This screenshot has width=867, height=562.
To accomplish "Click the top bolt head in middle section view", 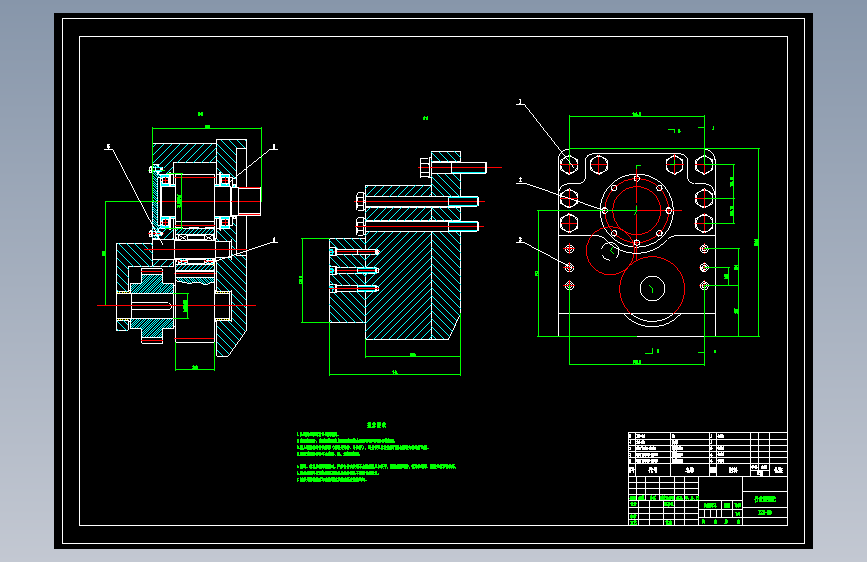I will (x=425, y=167).
